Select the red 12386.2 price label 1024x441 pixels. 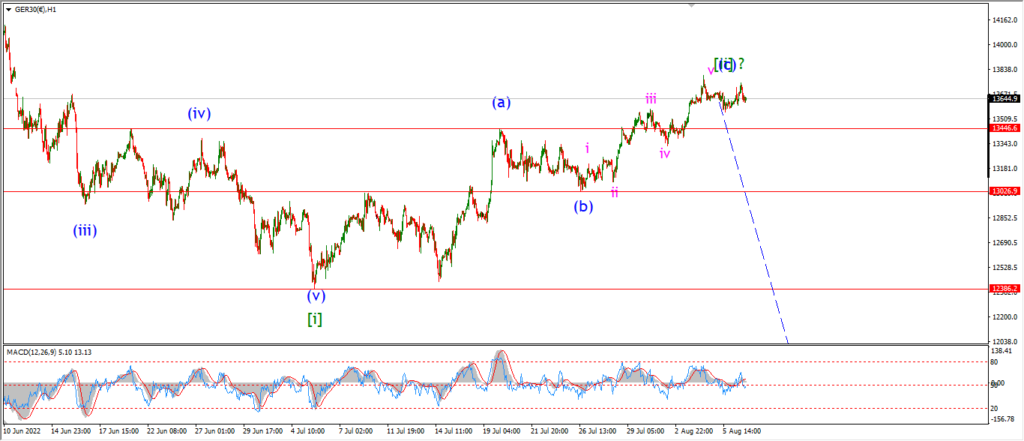click(1004, 288)
